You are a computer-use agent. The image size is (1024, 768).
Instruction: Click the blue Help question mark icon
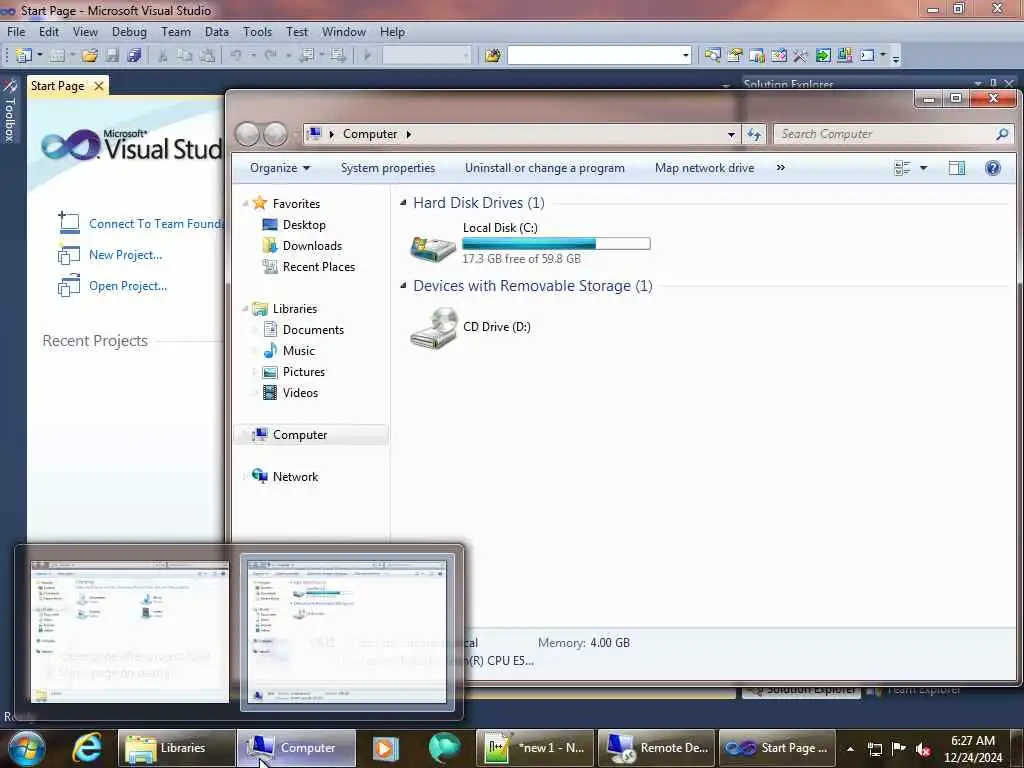point(993,168)
